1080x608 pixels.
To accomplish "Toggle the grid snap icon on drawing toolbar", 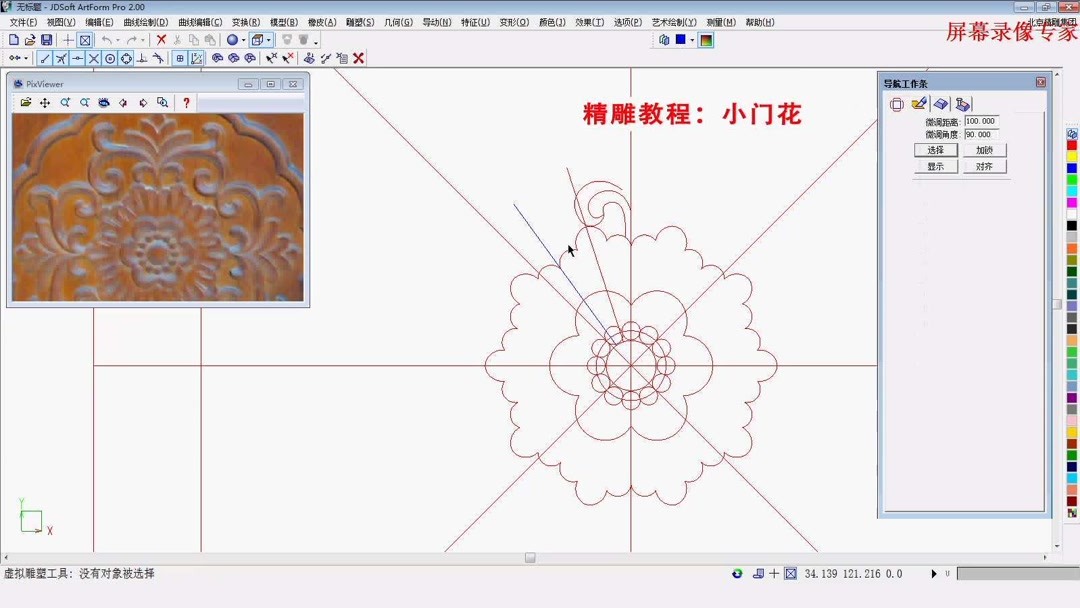I will [x=181, y=58].
